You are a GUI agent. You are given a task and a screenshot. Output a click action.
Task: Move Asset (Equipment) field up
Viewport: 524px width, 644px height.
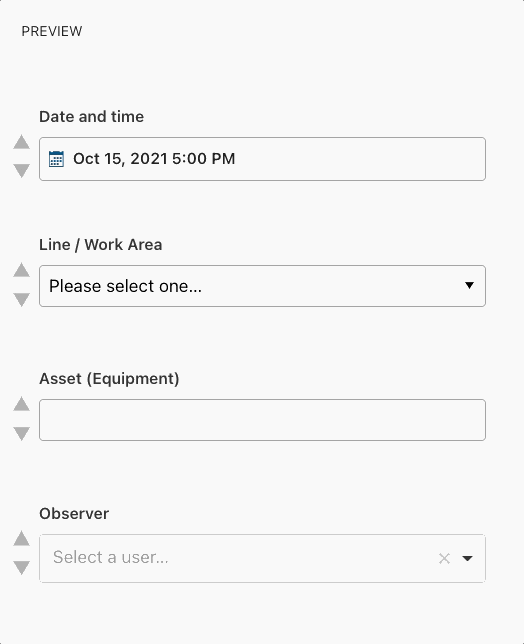click(21, 404)
